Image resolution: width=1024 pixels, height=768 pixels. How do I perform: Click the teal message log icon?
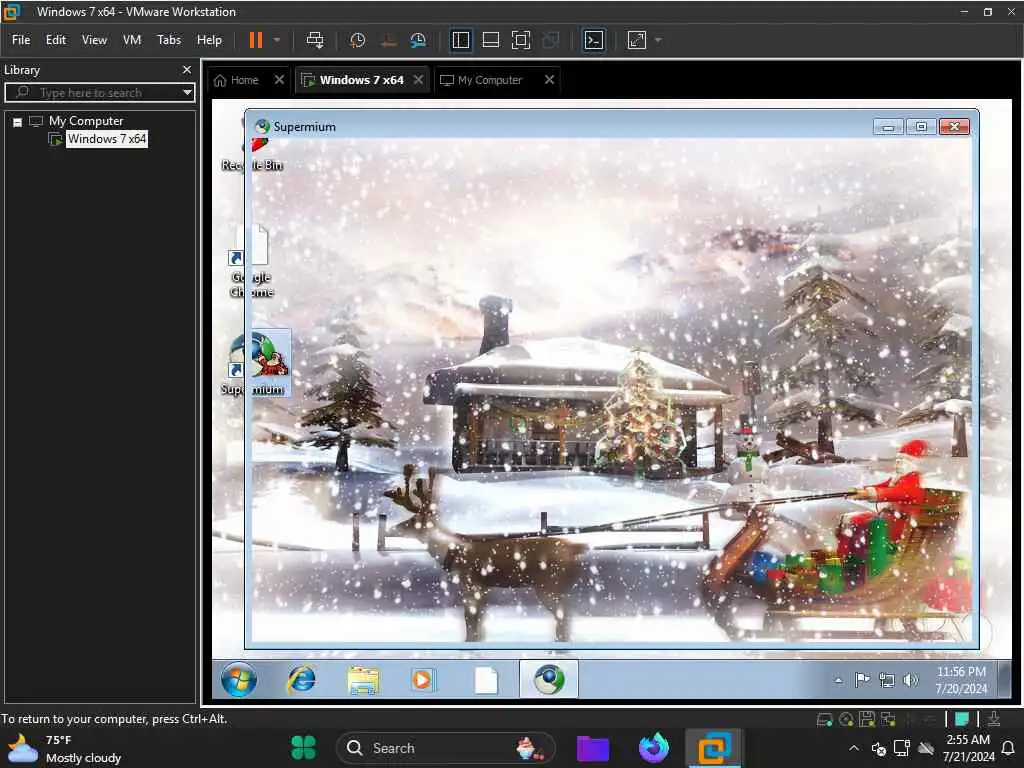point(961,719)
